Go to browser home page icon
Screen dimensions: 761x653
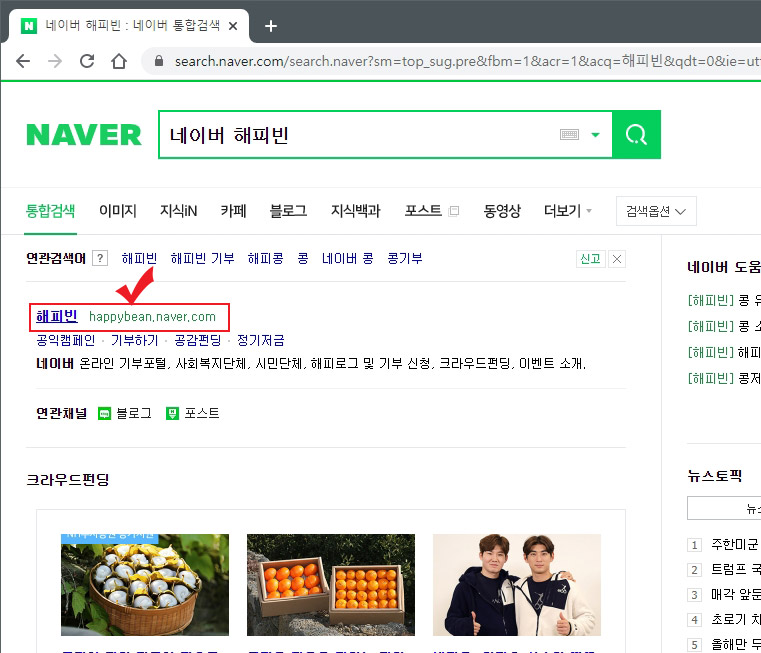pos(119,61)
